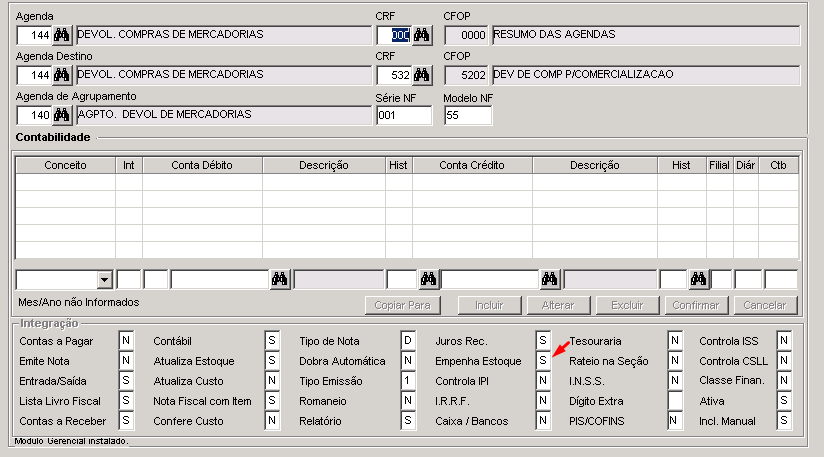Select the Atualiza Estoque flag field

click(x=272, y=360)
